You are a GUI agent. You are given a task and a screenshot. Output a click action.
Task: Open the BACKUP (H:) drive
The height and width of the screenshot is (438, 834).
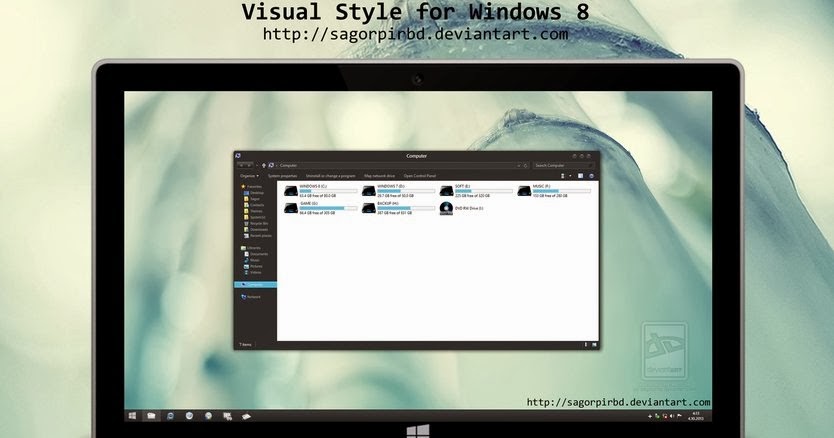pyautogui.click(x=398, y=208)
